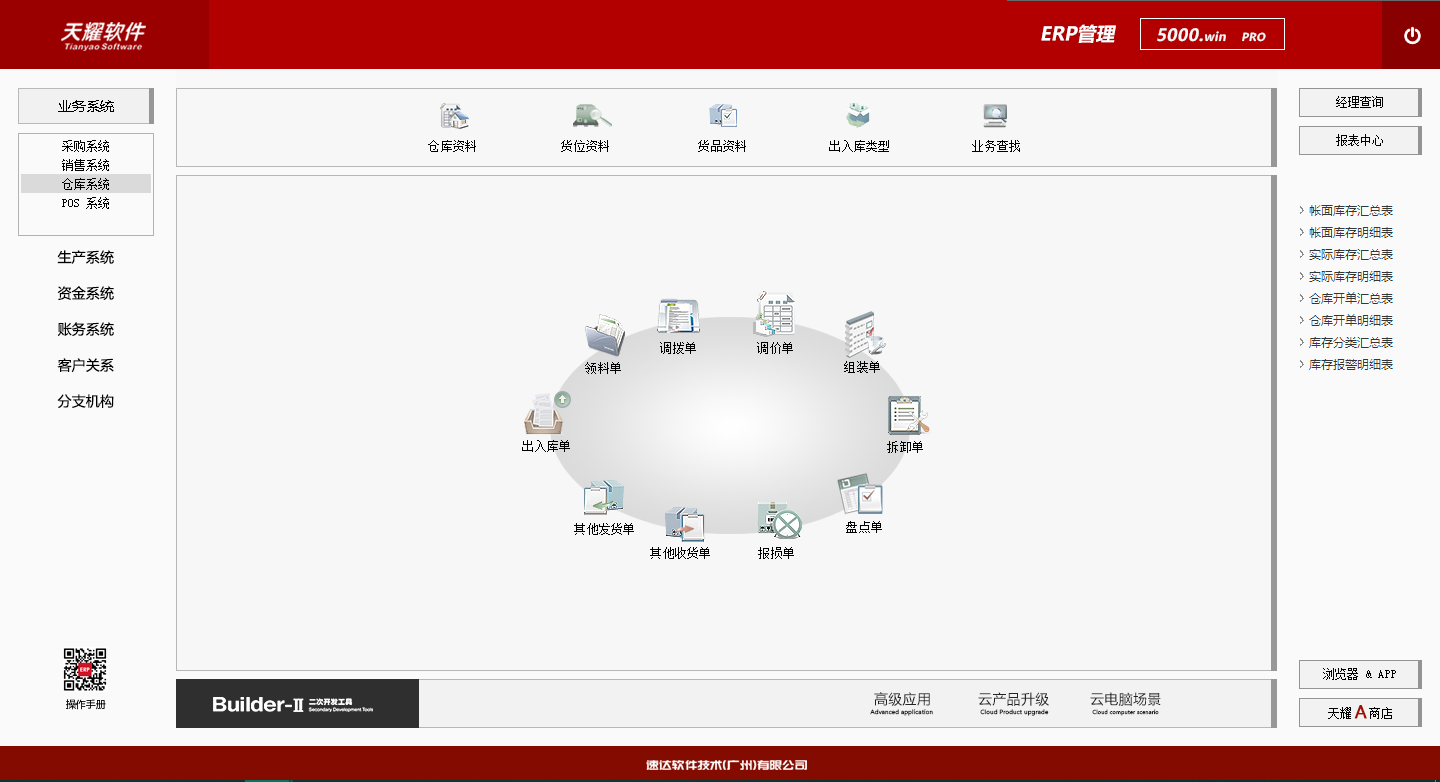1440x782 pixels.
Task: Open the 报损单 damage report icon
Action: 777,522
